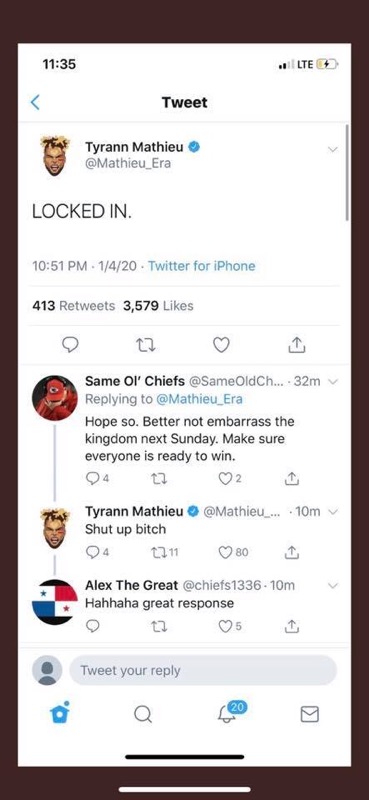Click the Tweet your reply field
Viewport: 369px width, 800px height.
[203, 670]
